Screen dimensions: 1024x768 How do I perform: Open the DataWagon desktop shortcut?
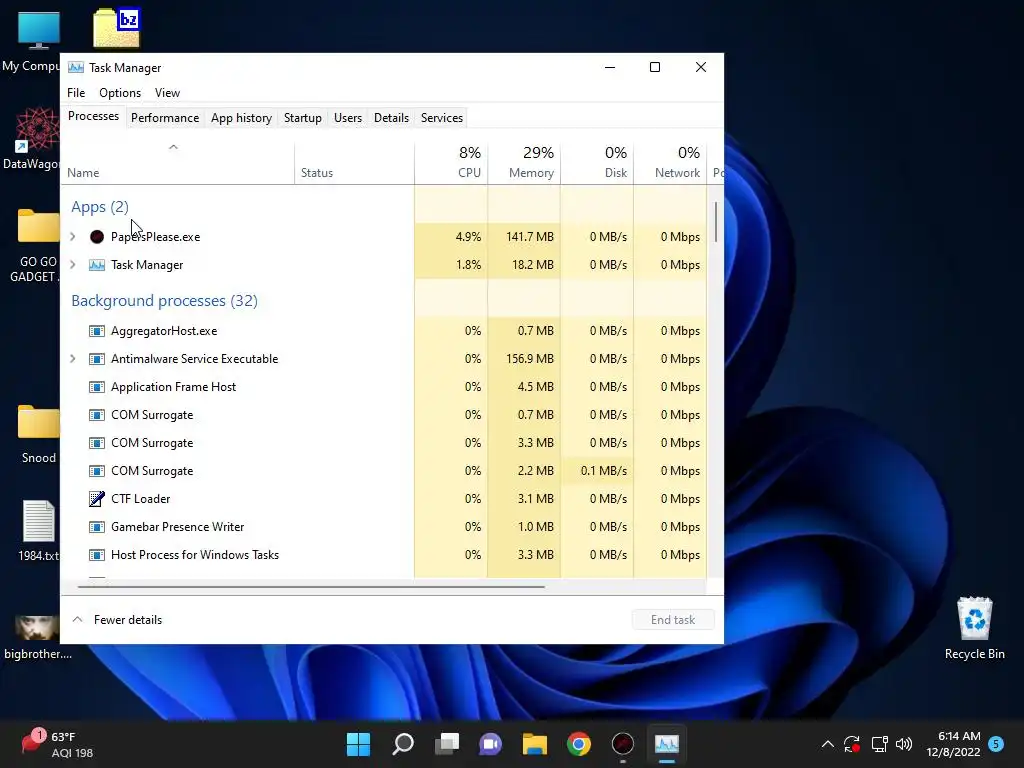click(37, 130)
